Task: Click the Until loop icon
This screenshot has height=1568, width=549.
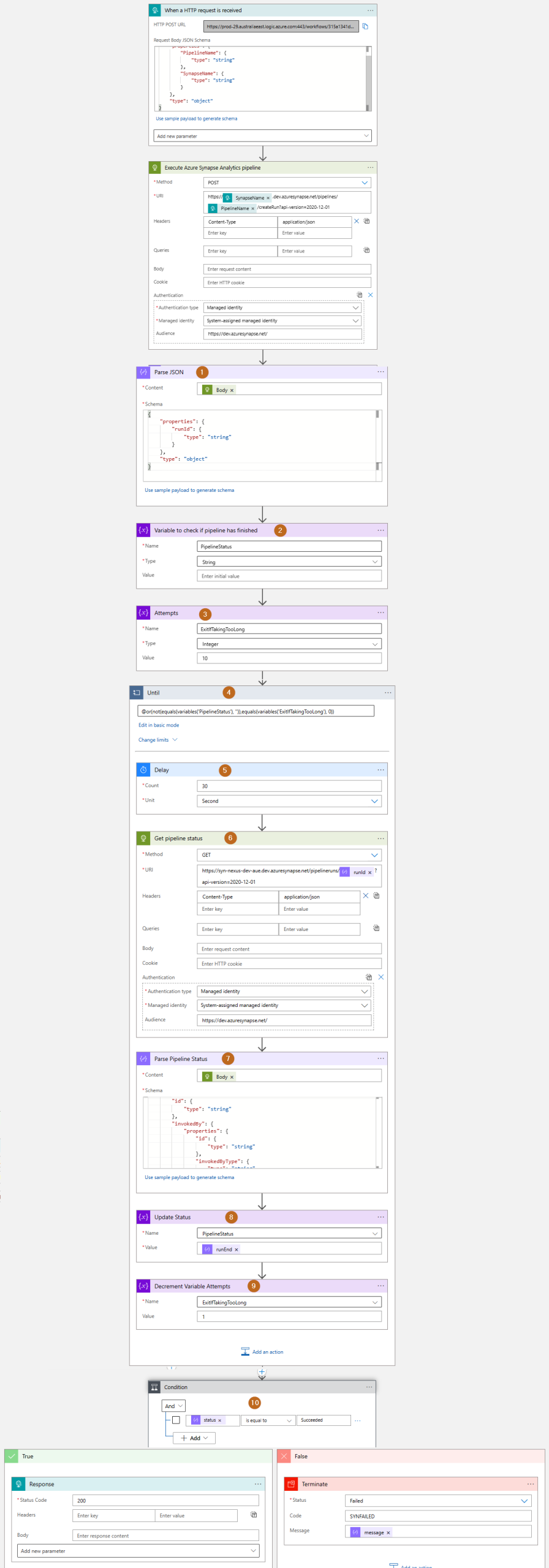Action: 137,693
